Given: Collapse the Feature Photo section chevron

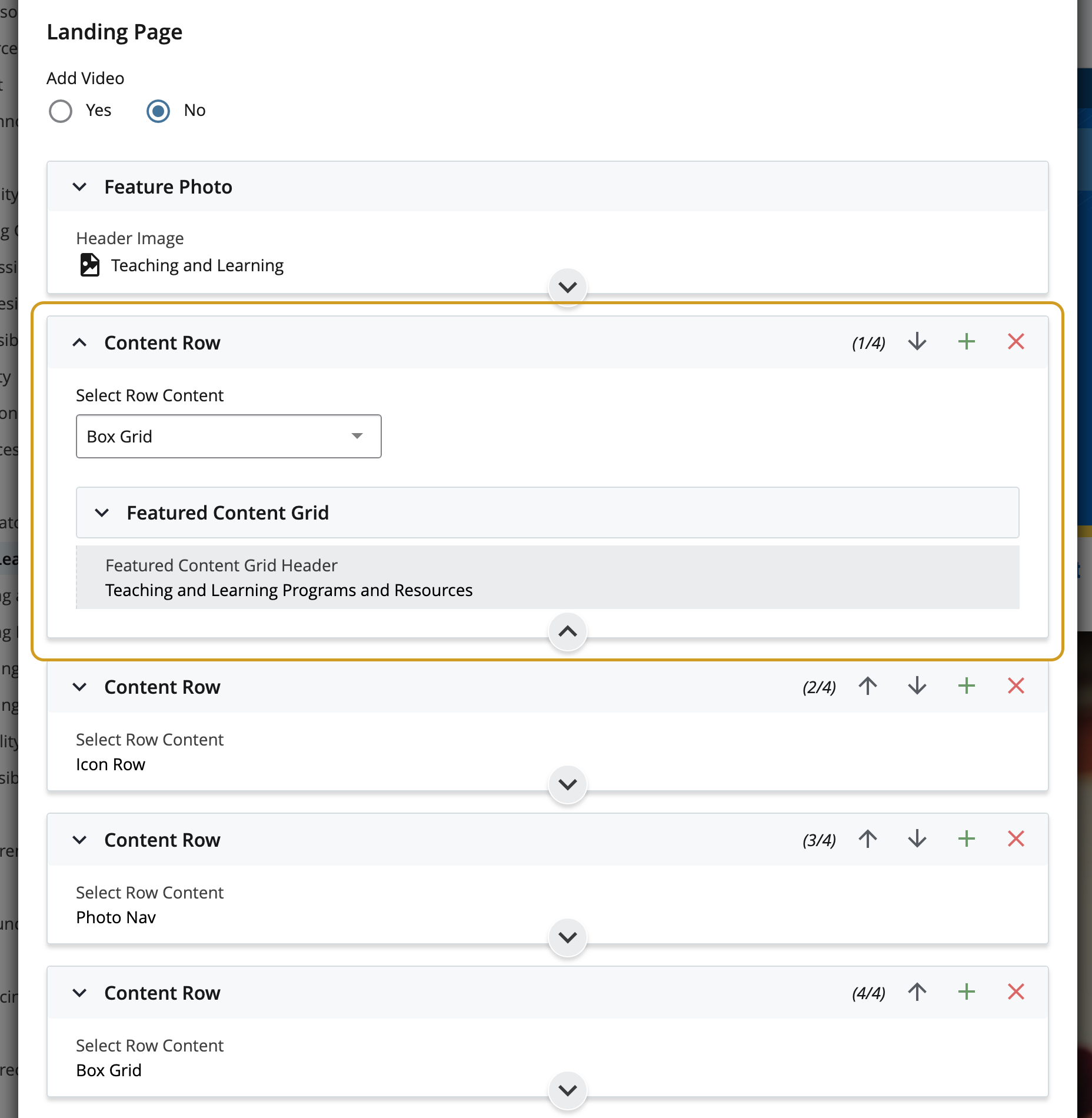Looking at the screenshot, I should [79, 187].
